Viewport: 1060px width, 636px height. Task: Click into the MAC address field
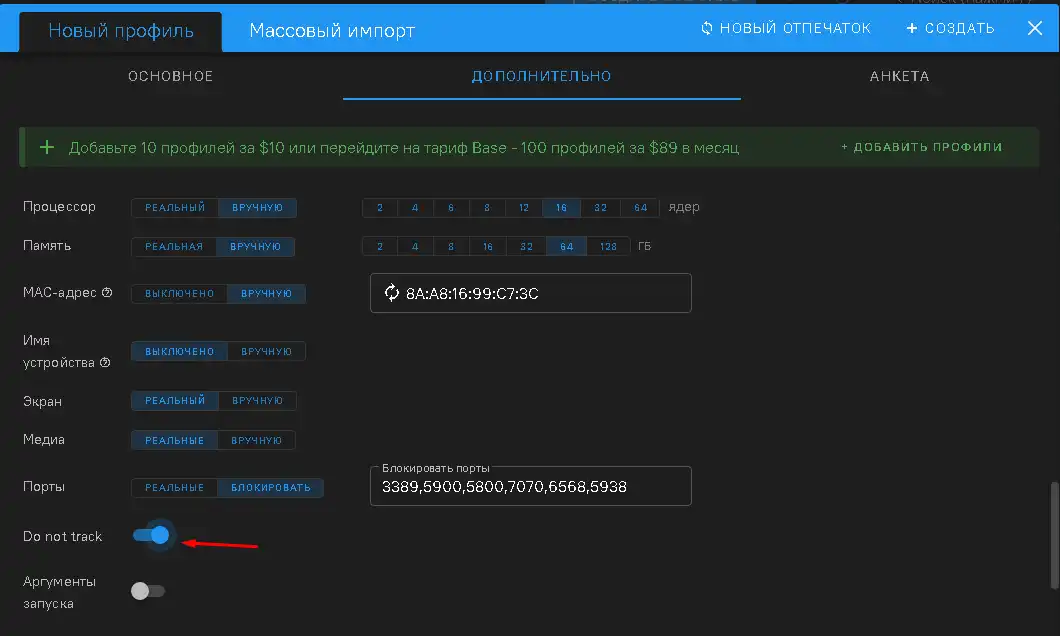pos(531,293)
